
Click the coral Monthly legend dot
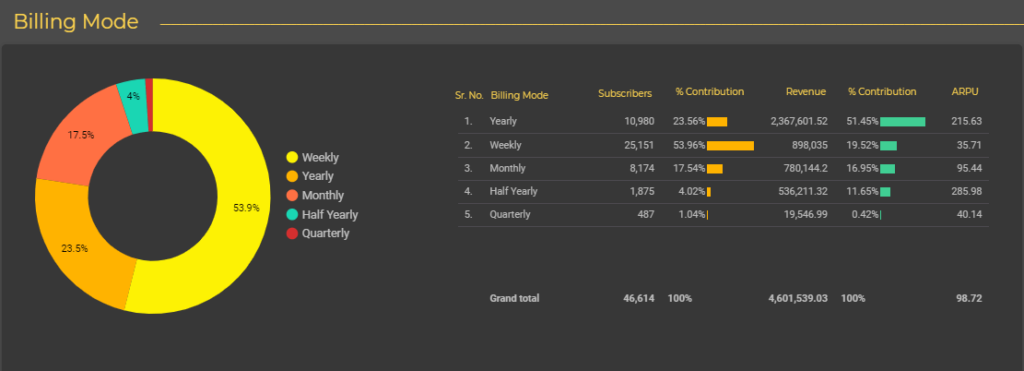pyautogui.click(x=292, y=195)
